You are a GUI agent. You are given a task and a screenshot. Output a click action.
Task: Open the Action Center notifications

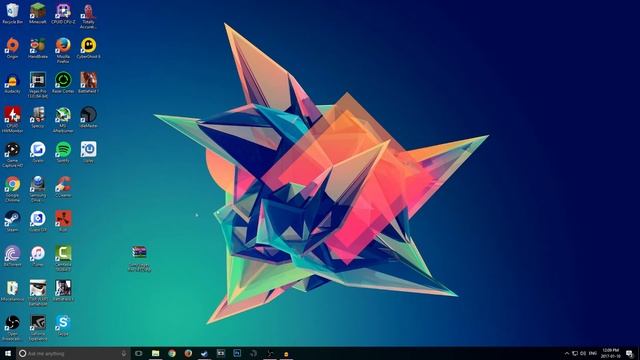pyautogui.click(x=630, y=353)
